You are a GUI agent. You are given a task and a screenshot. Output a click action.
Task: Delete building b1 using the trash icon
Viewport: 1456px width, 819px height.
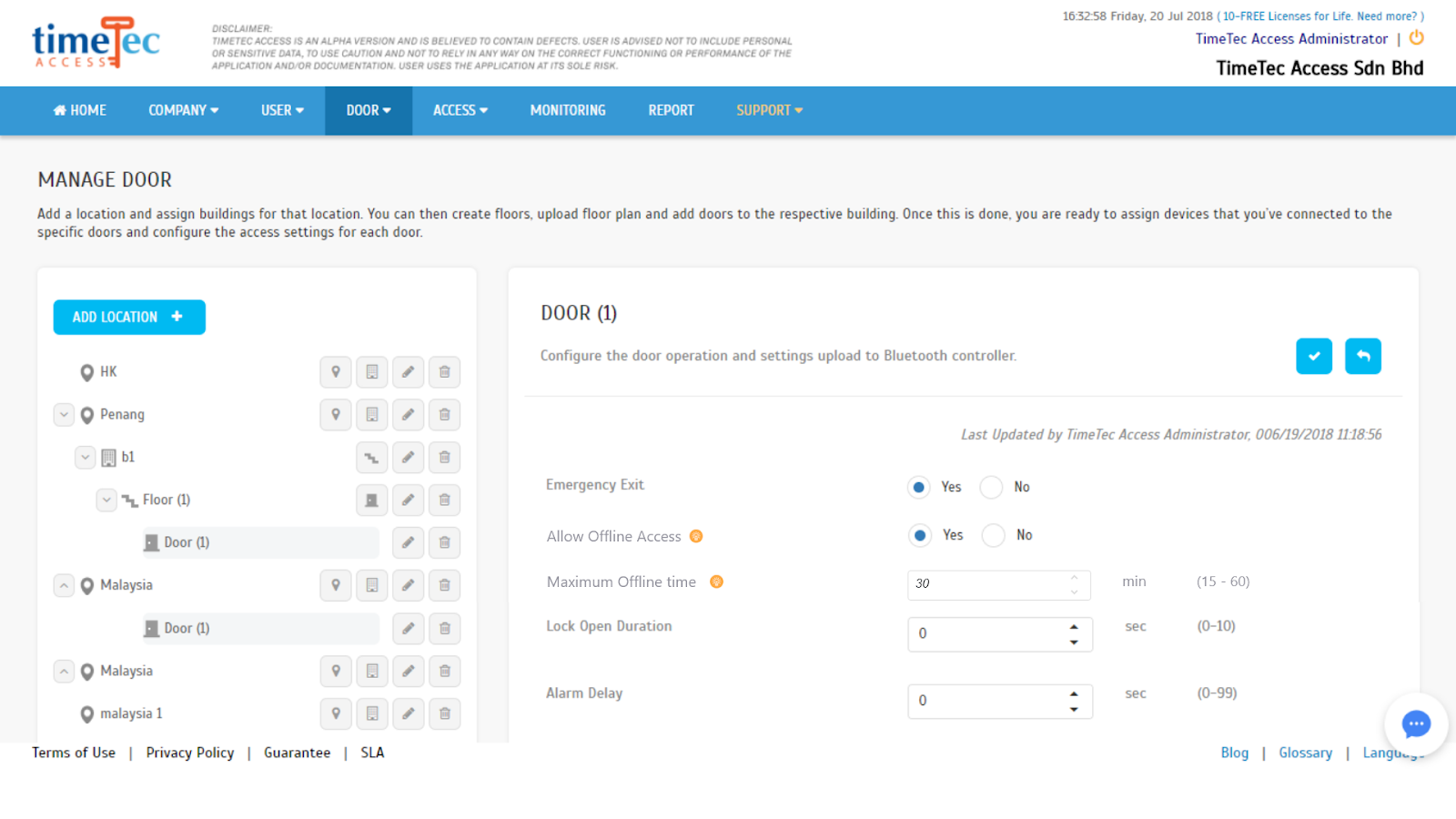point(445,457)
